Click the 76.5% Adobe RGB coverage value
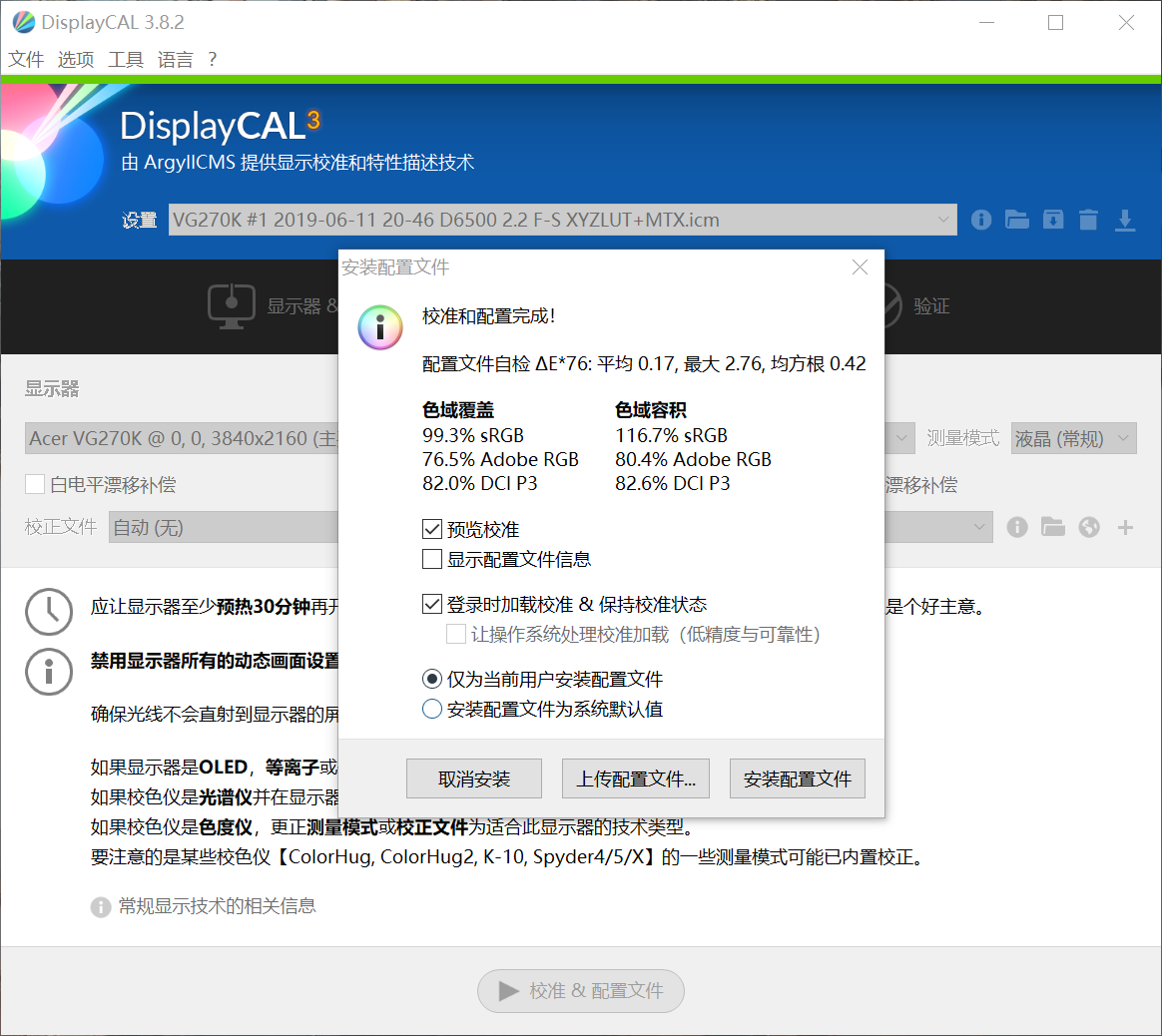 pos(500,459)
